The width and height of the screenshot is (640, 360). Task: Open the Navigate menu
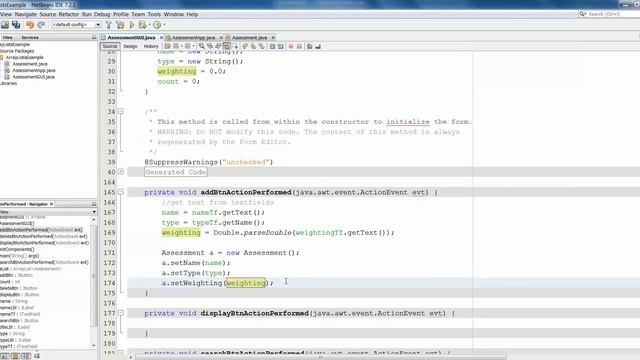pyautogui.click(x=26, y=14)
